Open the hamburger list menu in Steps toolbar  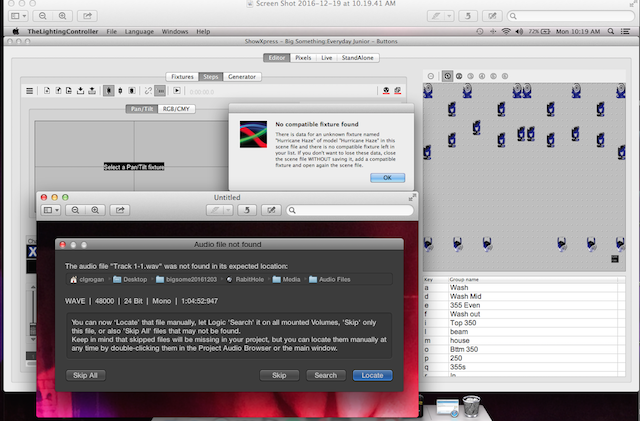tap(29, 91)
